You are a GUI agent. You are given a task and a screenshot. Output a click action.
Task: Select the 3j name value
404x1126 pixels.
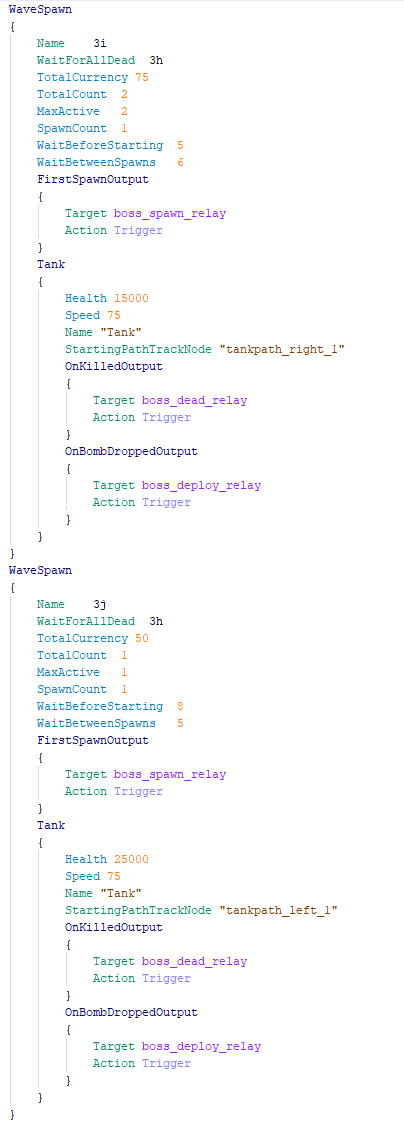100,604
